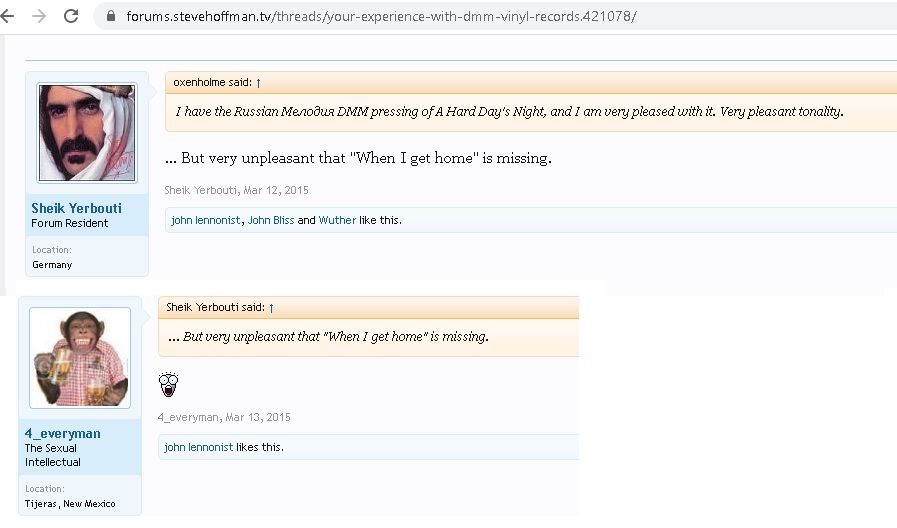Reload the page with the refresh icon
This screenshot has height=528, width=897.
71,16
